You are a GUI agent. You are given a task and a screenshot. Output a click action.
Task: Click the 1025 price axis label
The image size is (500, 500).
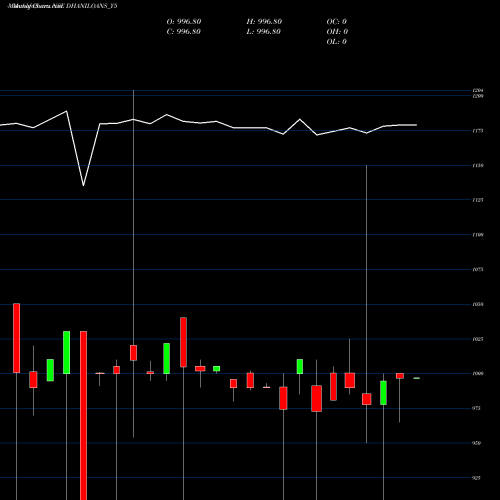click(x=478, y=339)
